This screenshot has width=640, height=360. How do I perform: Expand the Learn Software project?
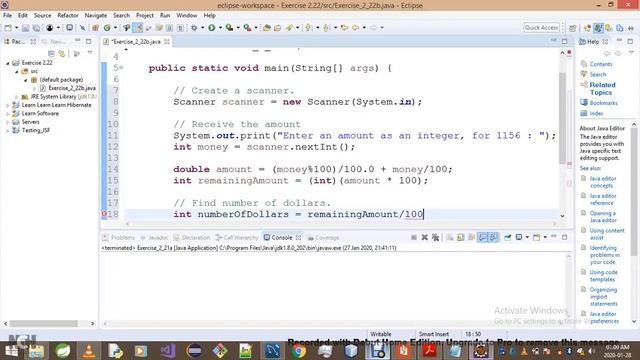click(8, 113)
